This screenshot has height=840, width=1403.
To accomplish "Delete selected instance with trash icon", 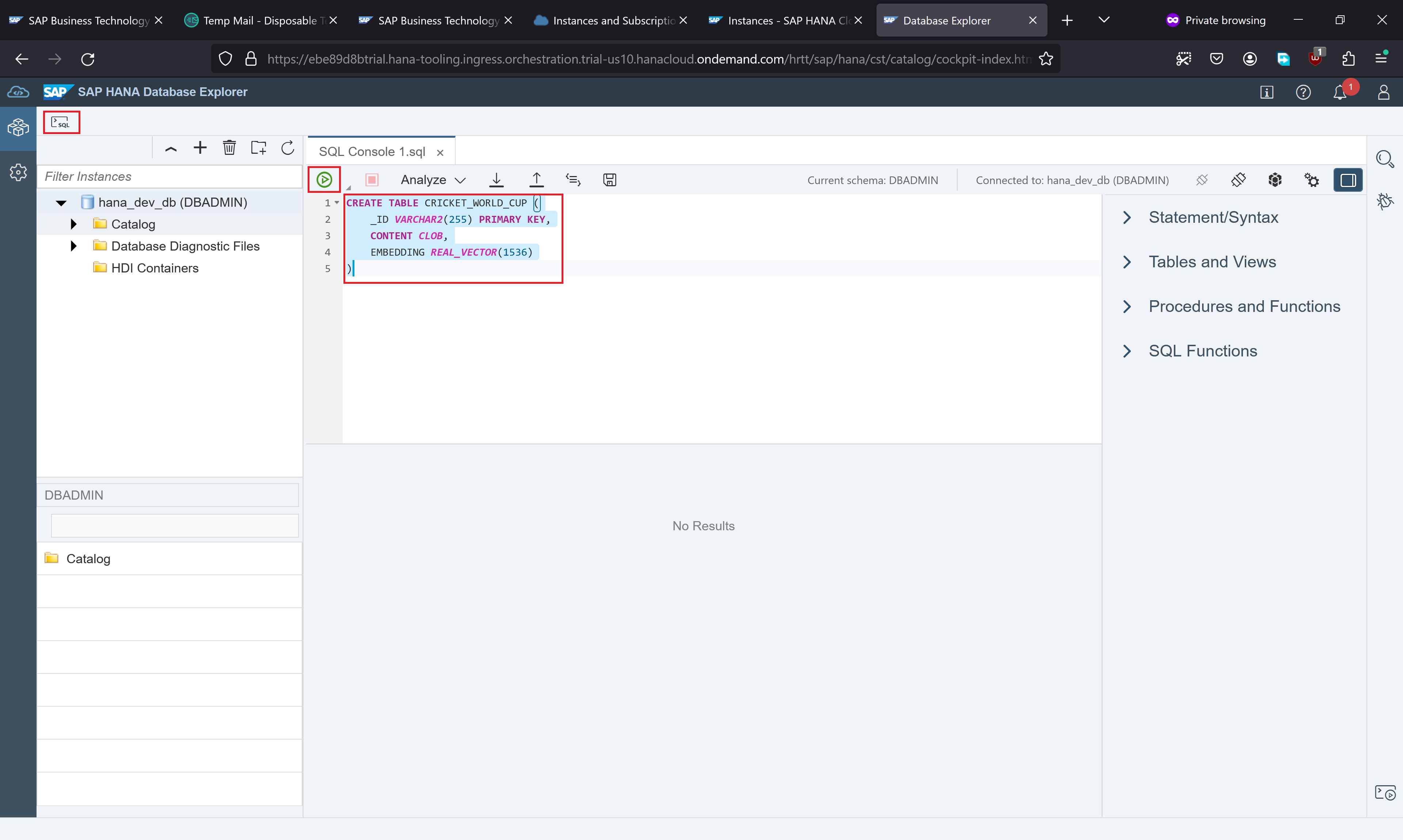I will pos(229,148).
